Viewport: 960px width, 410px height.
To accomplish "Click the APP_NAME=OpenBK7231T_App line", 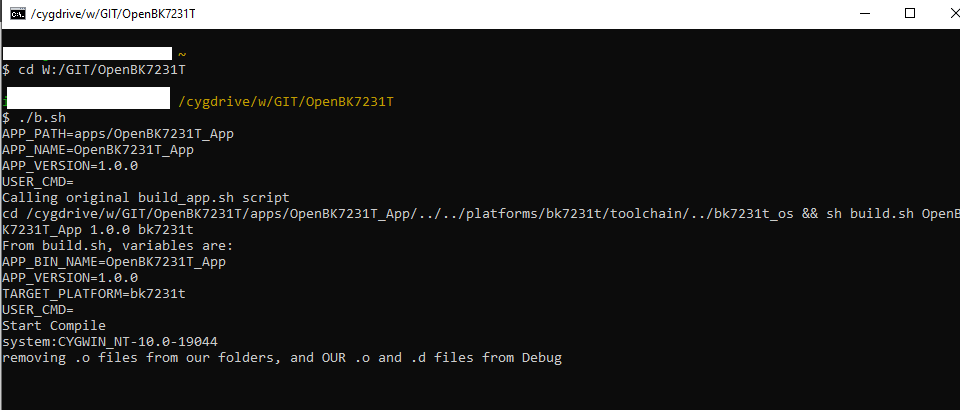I will coord(98,149).
